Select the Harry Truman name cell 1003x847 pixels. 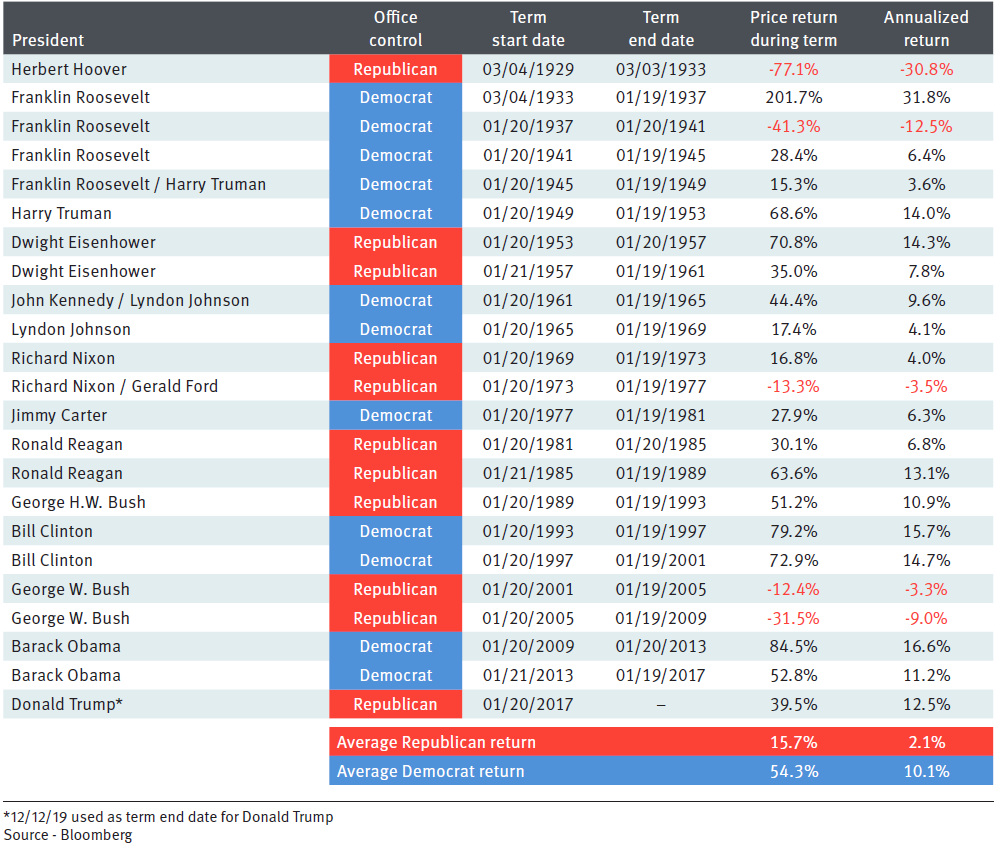point(61,213)
